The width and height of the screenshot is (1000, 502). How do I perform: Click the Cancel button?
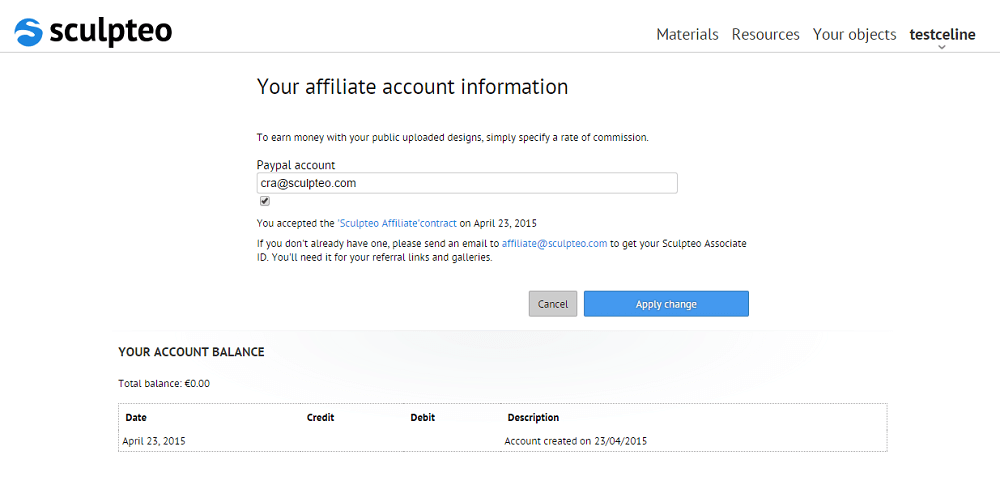553,304
